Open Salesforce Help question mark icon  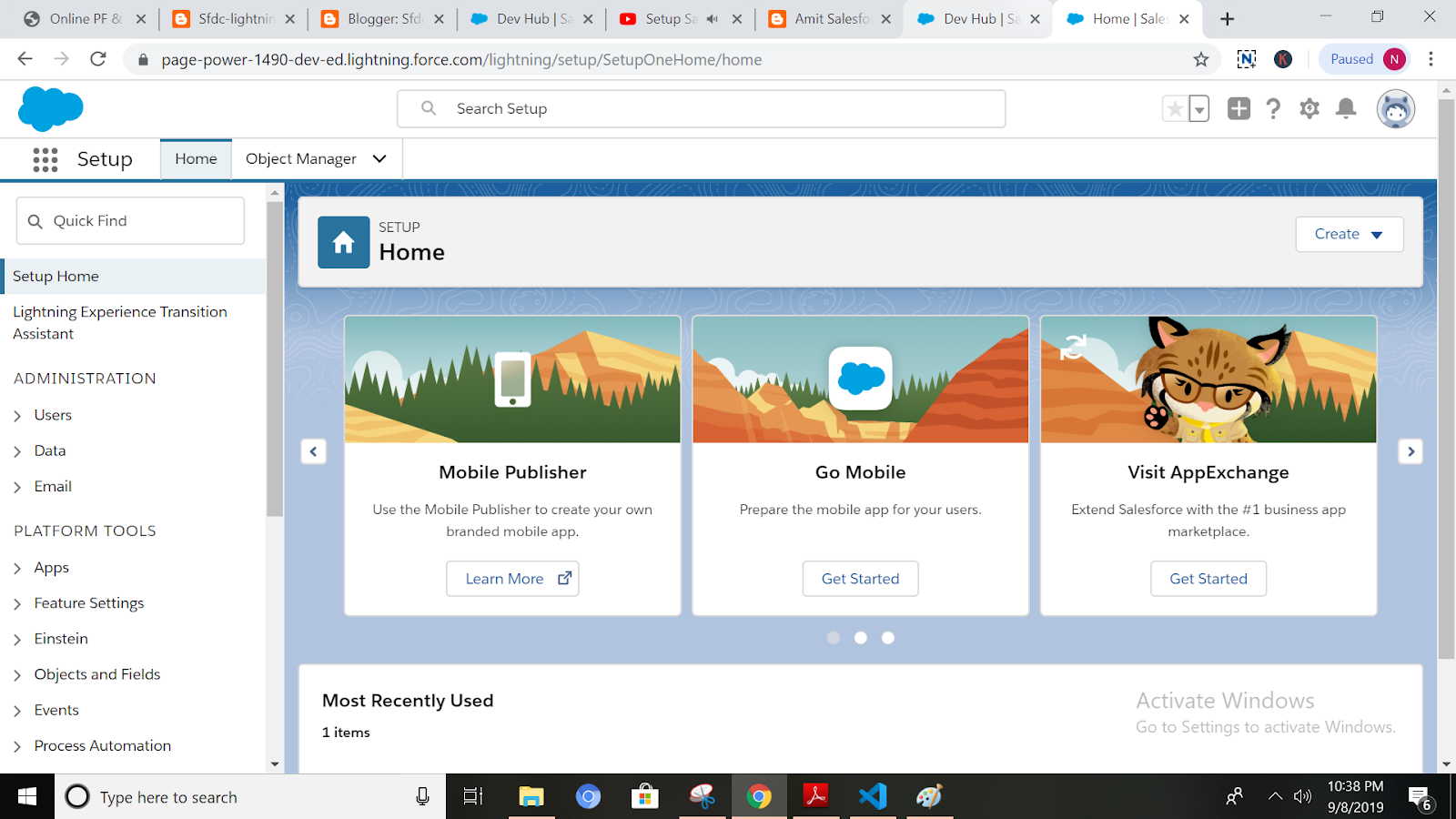point(1273,109)
